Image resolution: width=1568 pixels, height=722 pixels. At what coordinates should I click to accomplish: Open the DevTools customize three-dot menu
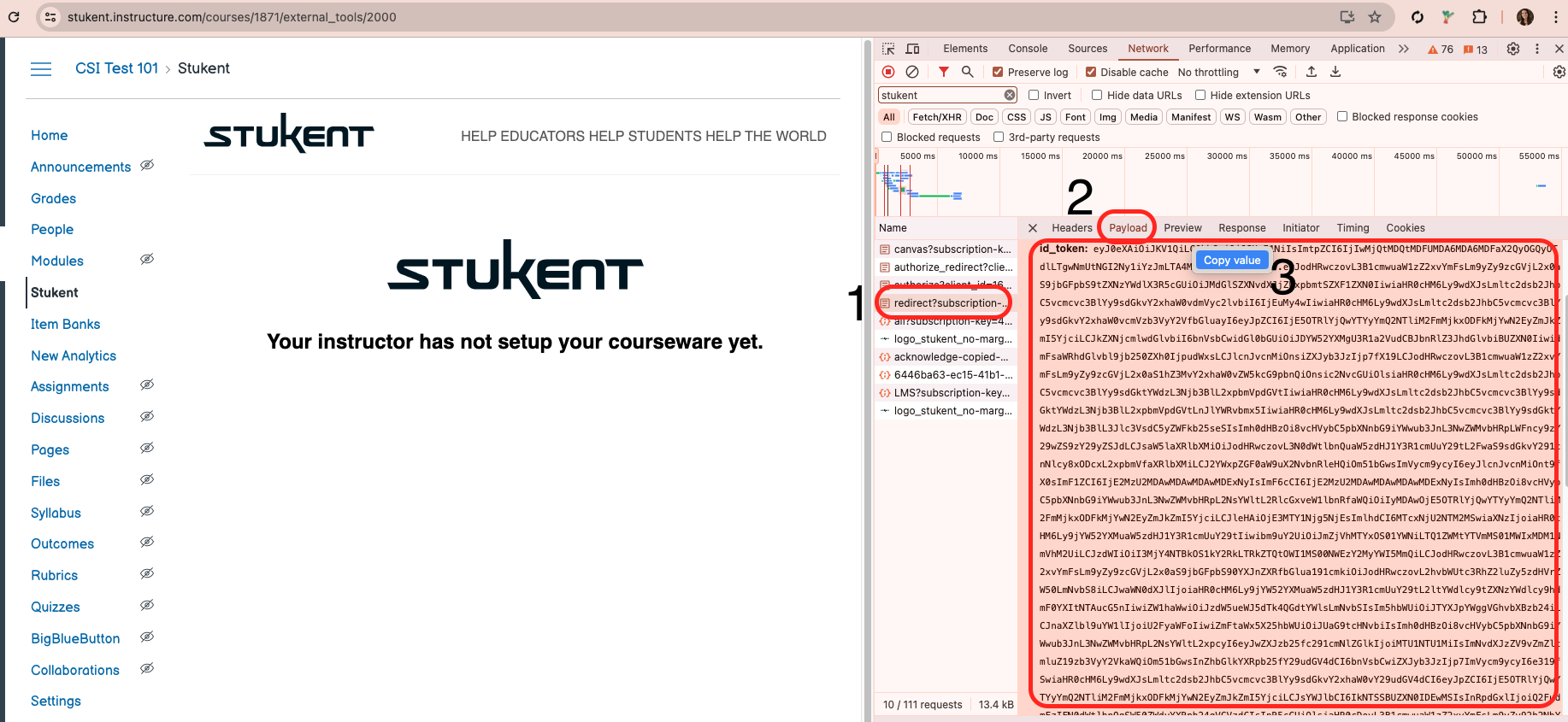[1537, 49]
